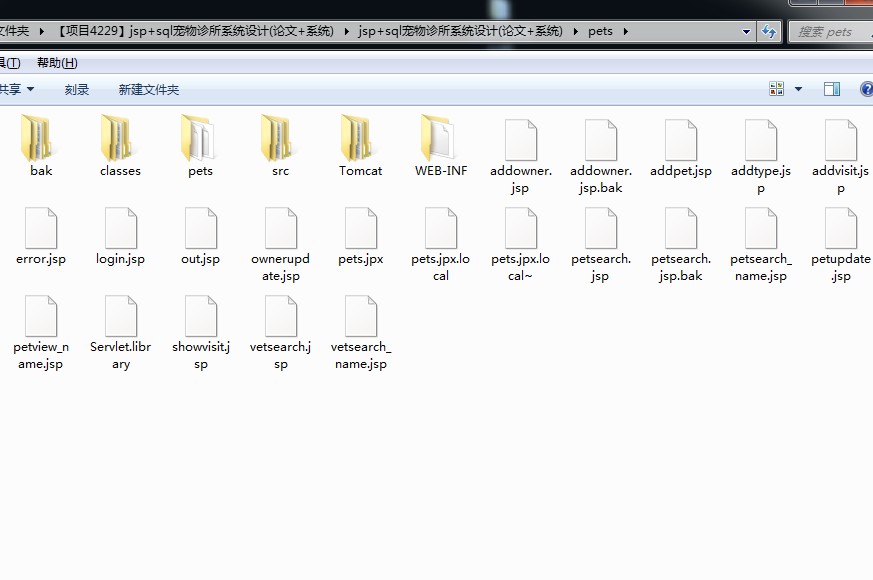Open the pets subfolder icon
The width and height of the screenshot is (873, 580).
click(x=197, y=138)
